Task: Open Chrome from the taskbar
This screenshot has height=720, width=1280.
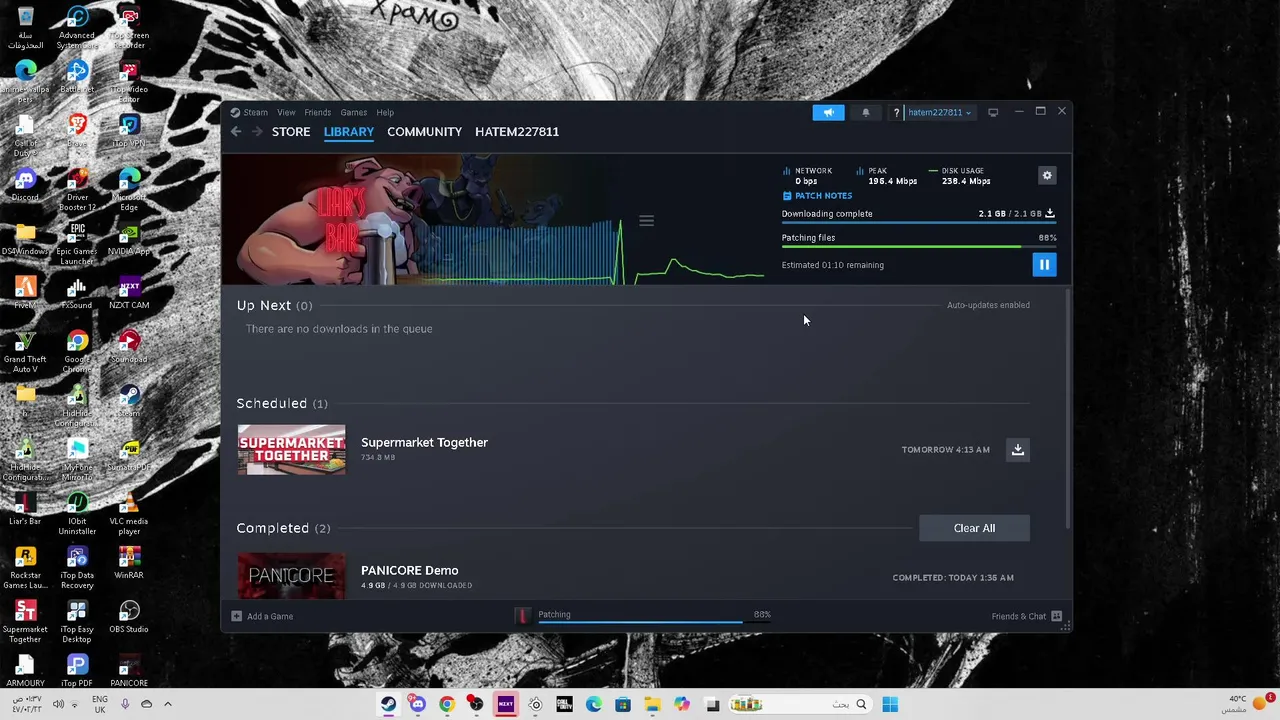Action: tap(447, 704)
